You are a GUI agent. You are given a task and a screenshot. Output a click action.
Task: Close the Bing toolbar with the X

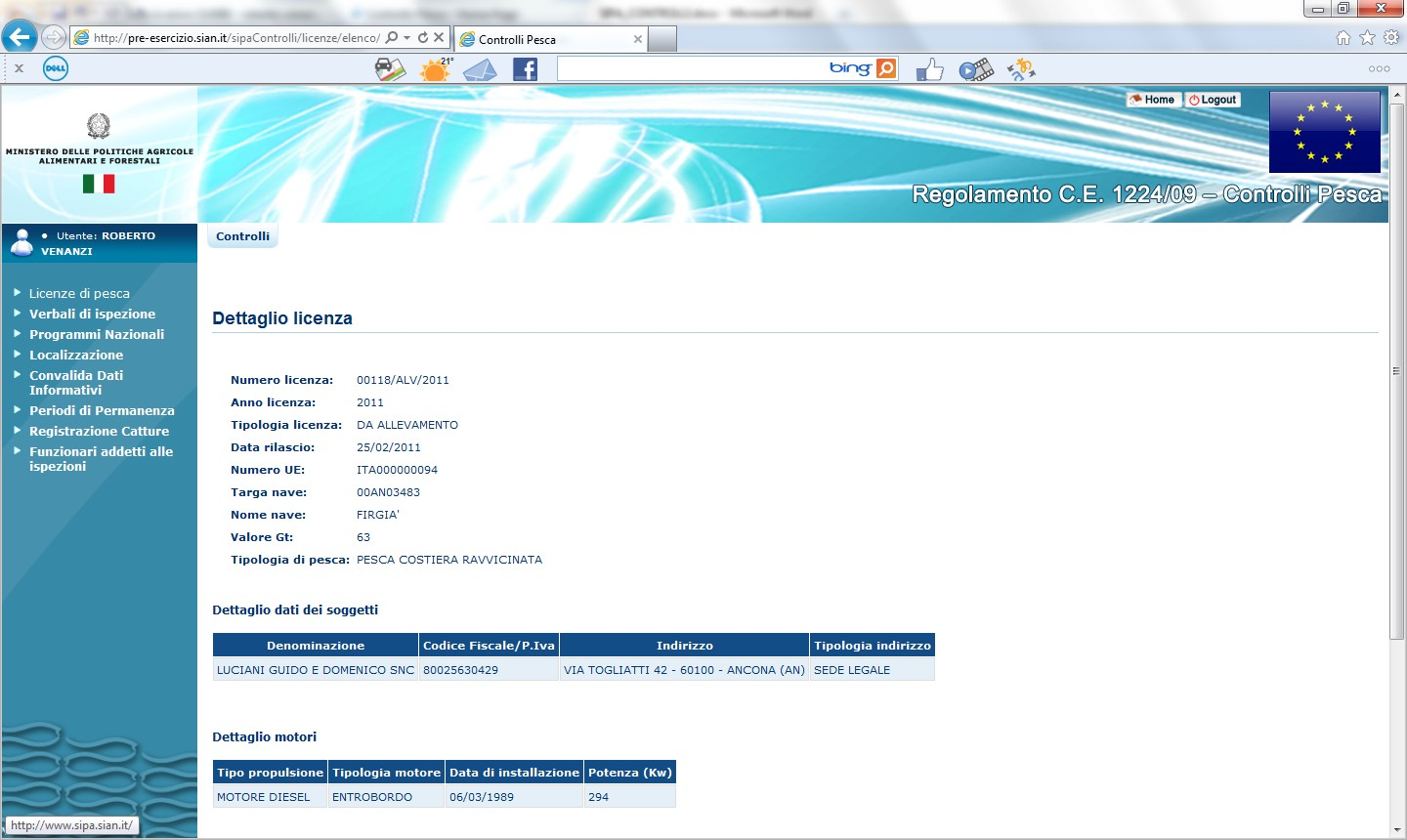(19, 68)
